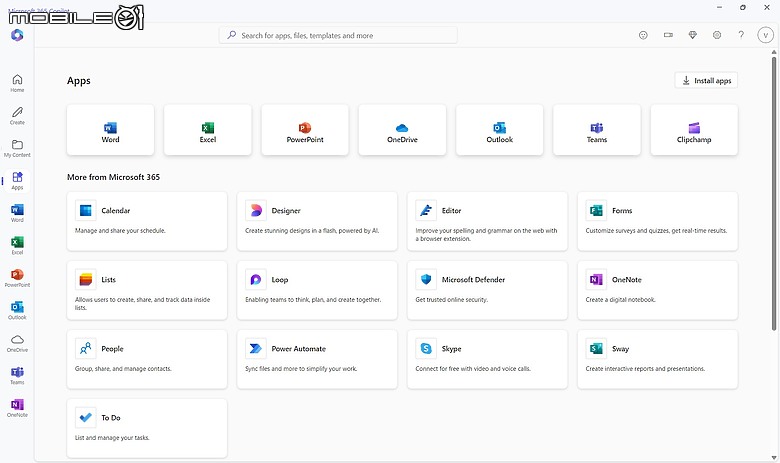Open the PowerPoint app tile
The width and height of the screenshot is (780, 463).
pyautogui.click(x=305, y=130)
